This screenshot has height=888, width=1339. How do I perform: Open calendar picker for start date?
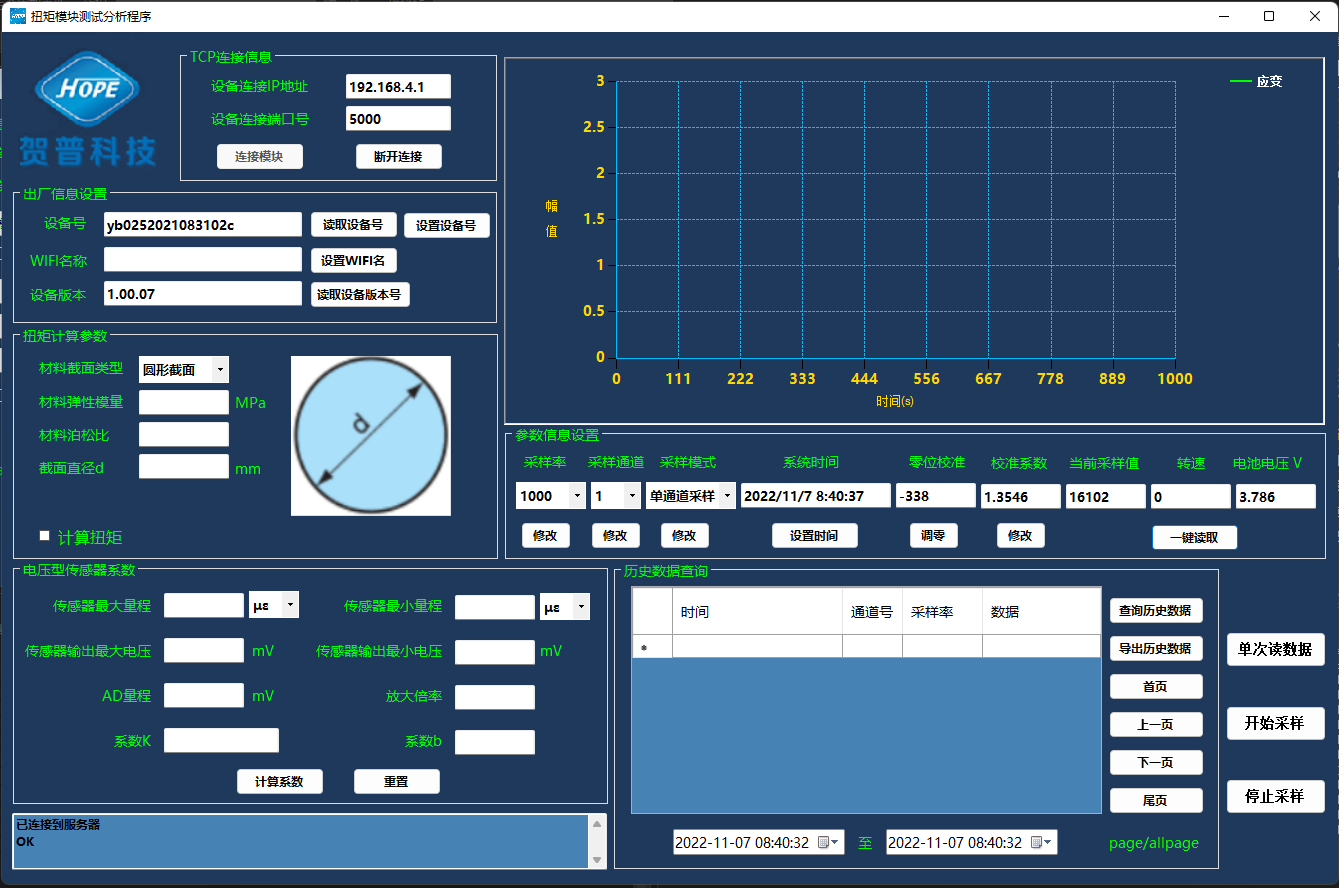[x=830, y=843]
